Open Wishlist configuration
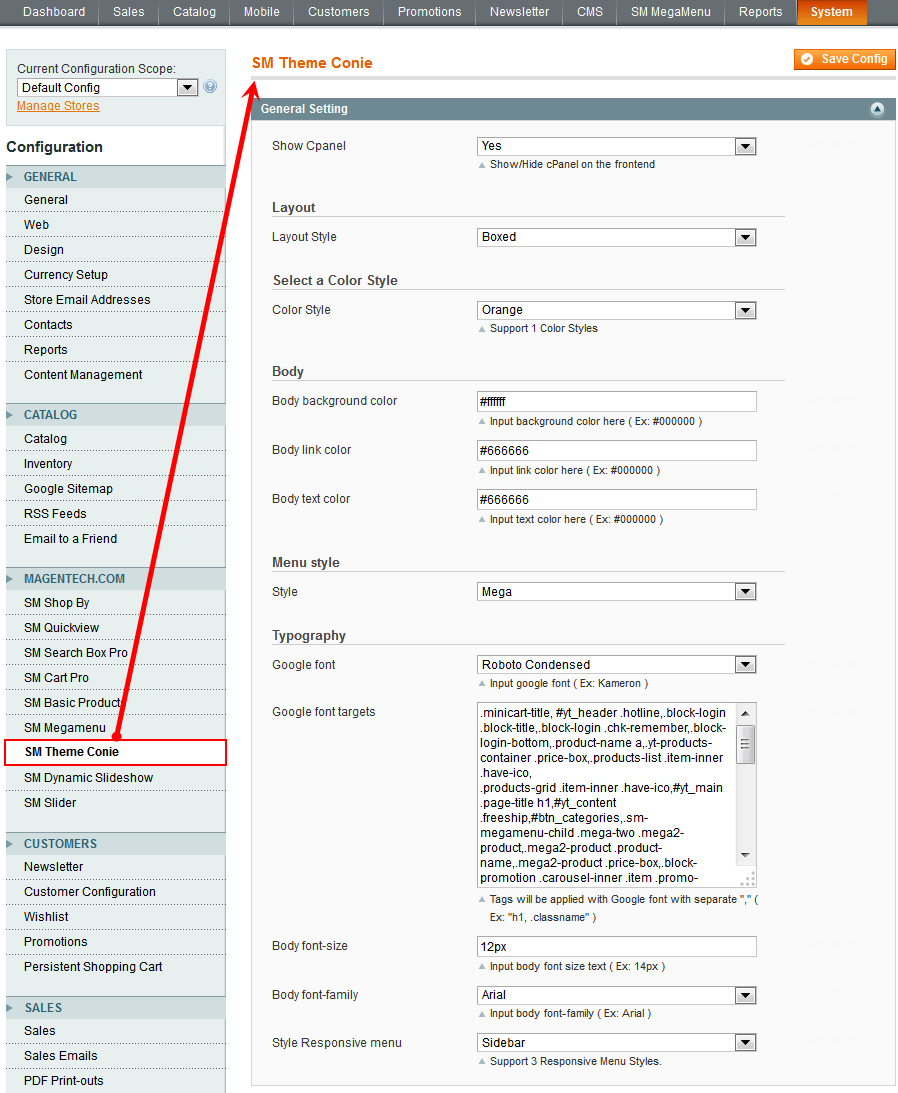 pyautogui.click(x=115, y=917)
